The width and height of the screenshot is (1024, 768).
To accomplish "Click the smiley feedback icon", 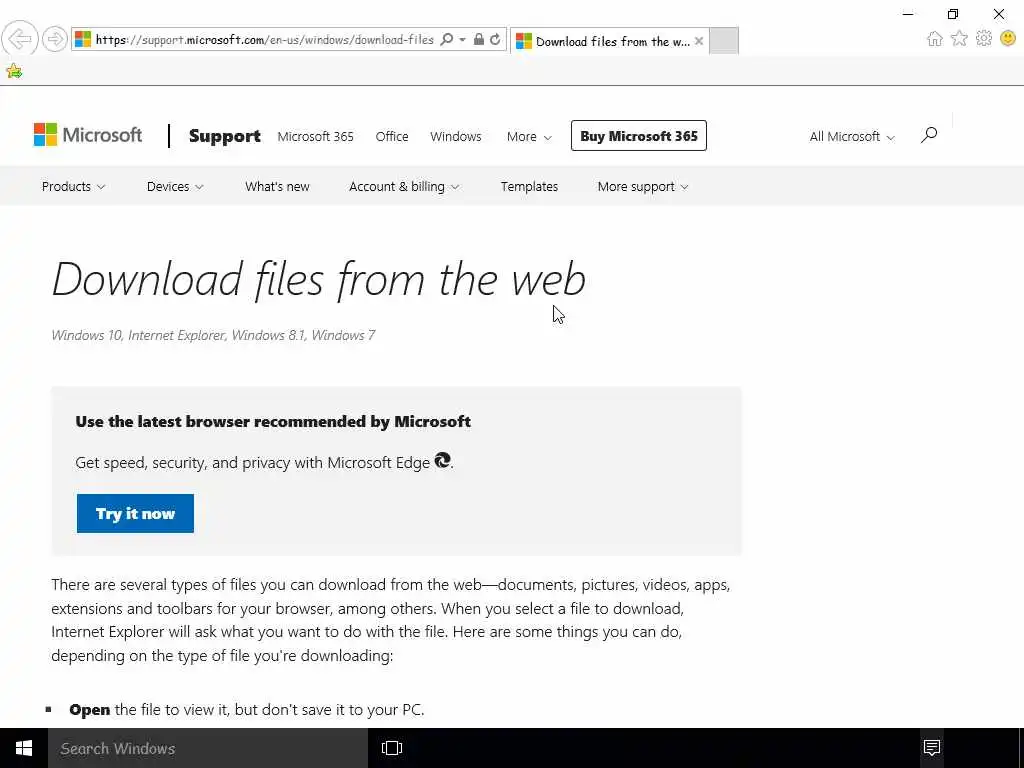I will coord(1008,39).
